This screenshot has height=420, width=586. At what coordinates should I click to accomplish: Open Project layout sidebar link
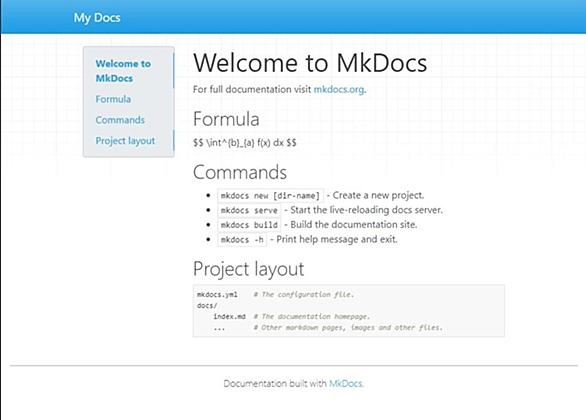[x=125, y=141]
